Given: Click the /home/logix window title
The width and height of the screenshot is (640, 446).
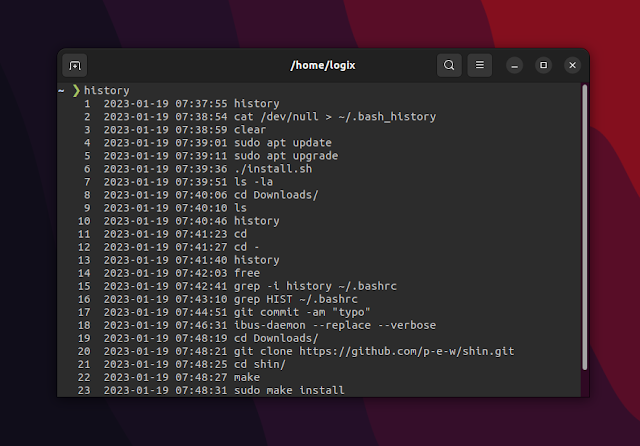Looking at the screenshot, I should [322, 65].
